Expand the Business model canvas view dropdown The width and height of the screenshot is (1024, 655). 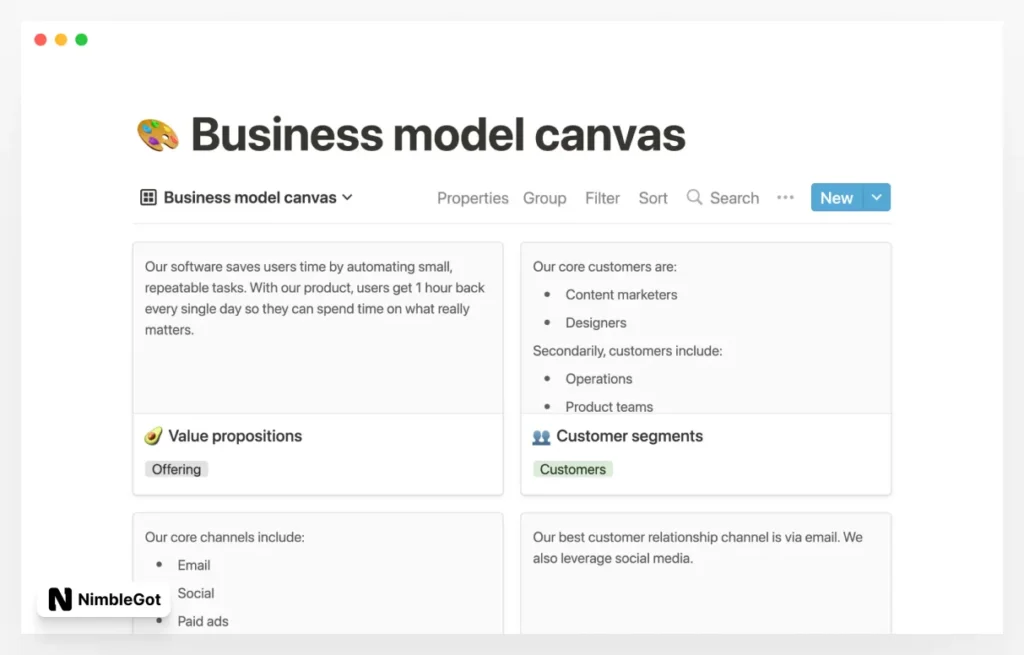coord(348,197)
